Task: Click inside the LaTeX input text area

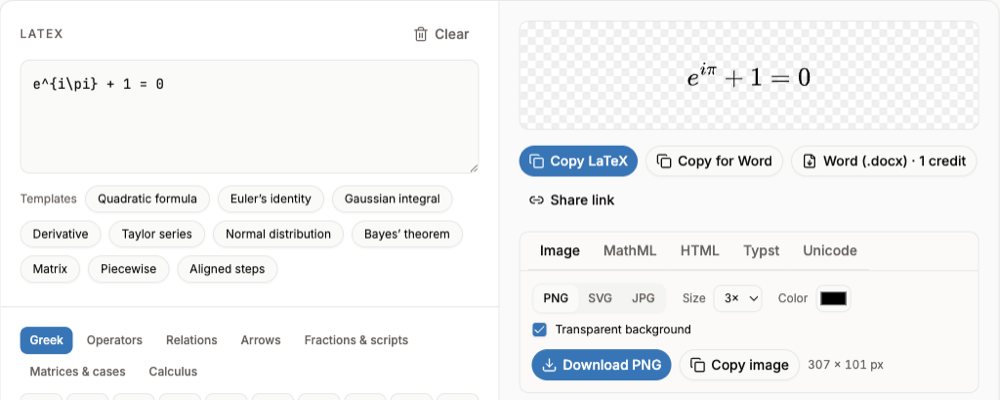Action: tap(249, 117)
